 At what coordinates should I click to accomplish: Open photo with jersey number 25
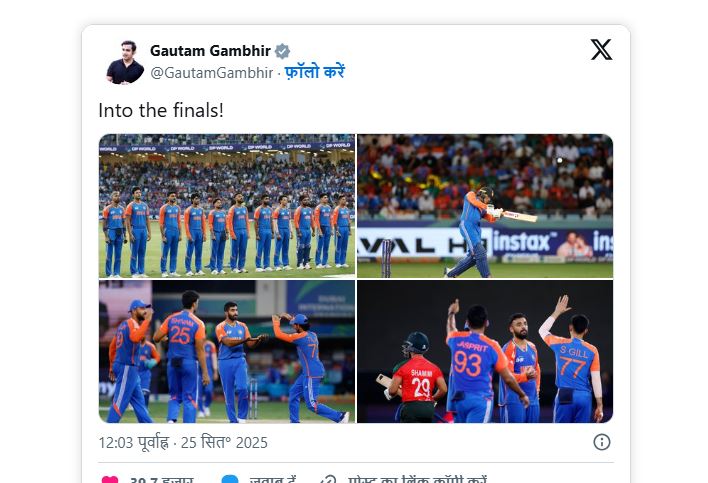point(227,351)
